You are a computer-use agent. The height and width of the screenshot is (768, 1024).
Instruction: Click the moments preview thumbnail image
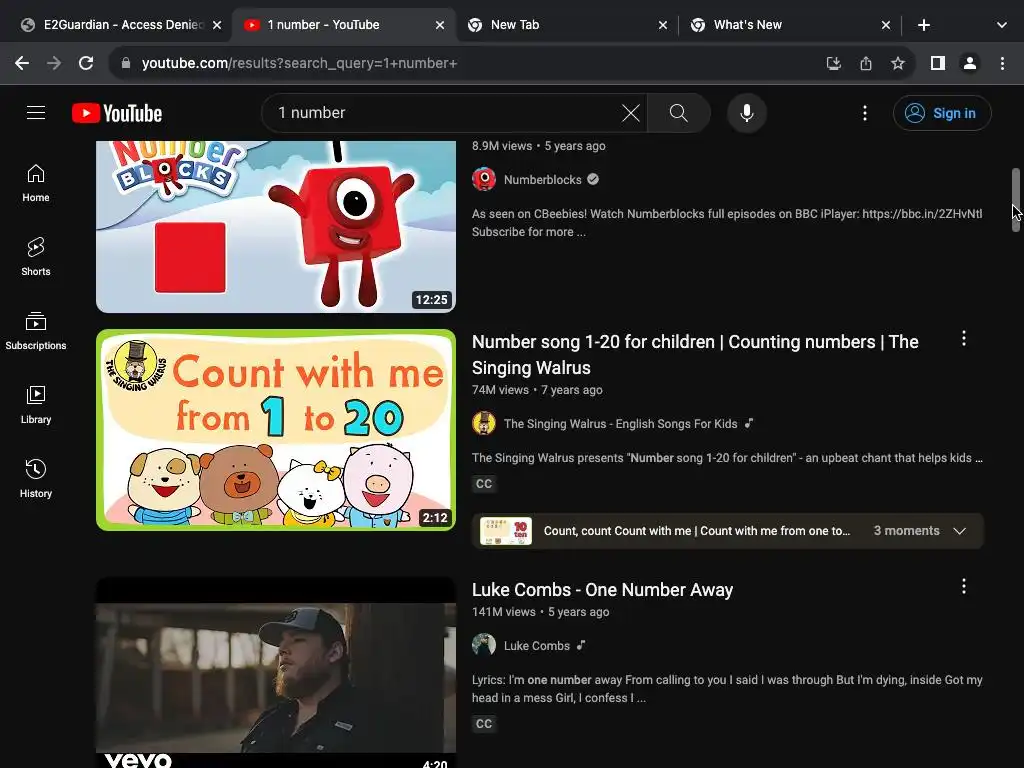(x=506, y=531)
